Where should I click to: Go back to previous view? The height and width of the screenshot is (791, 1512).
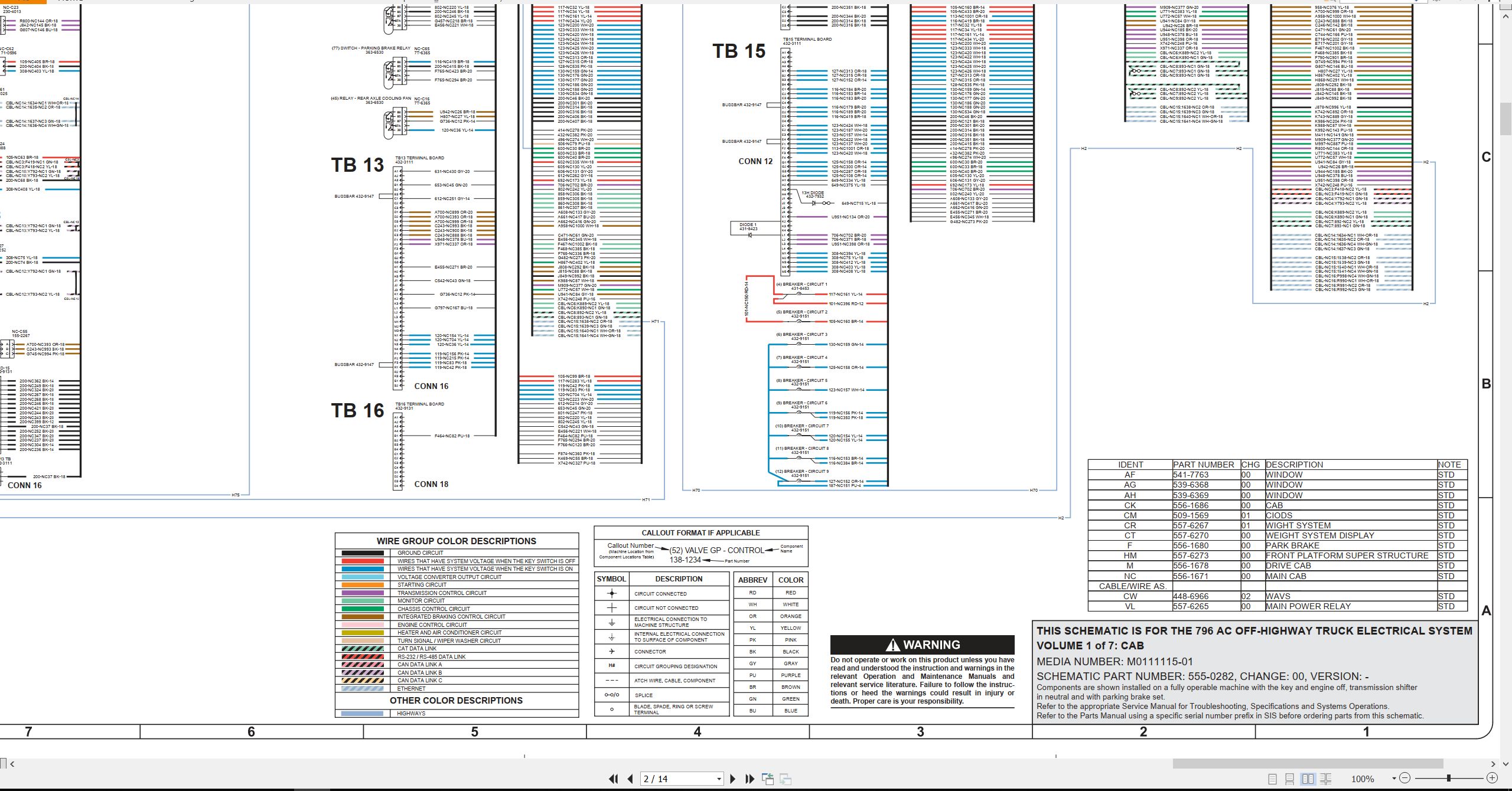pos(768,779)
